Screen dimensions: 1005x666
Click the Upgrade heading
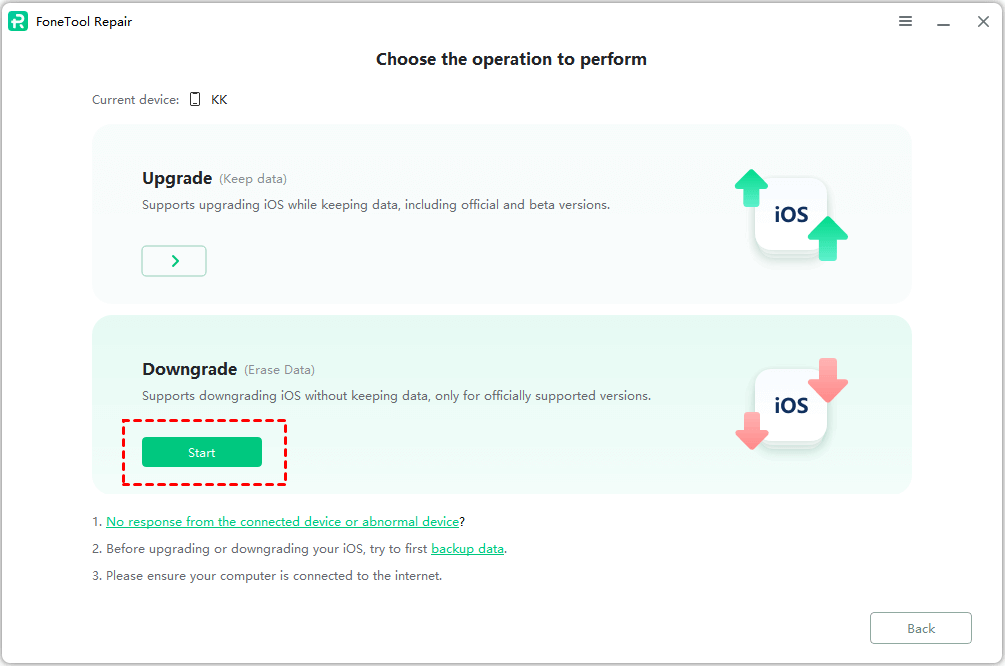pyautogui.click(x=177, y=178)
